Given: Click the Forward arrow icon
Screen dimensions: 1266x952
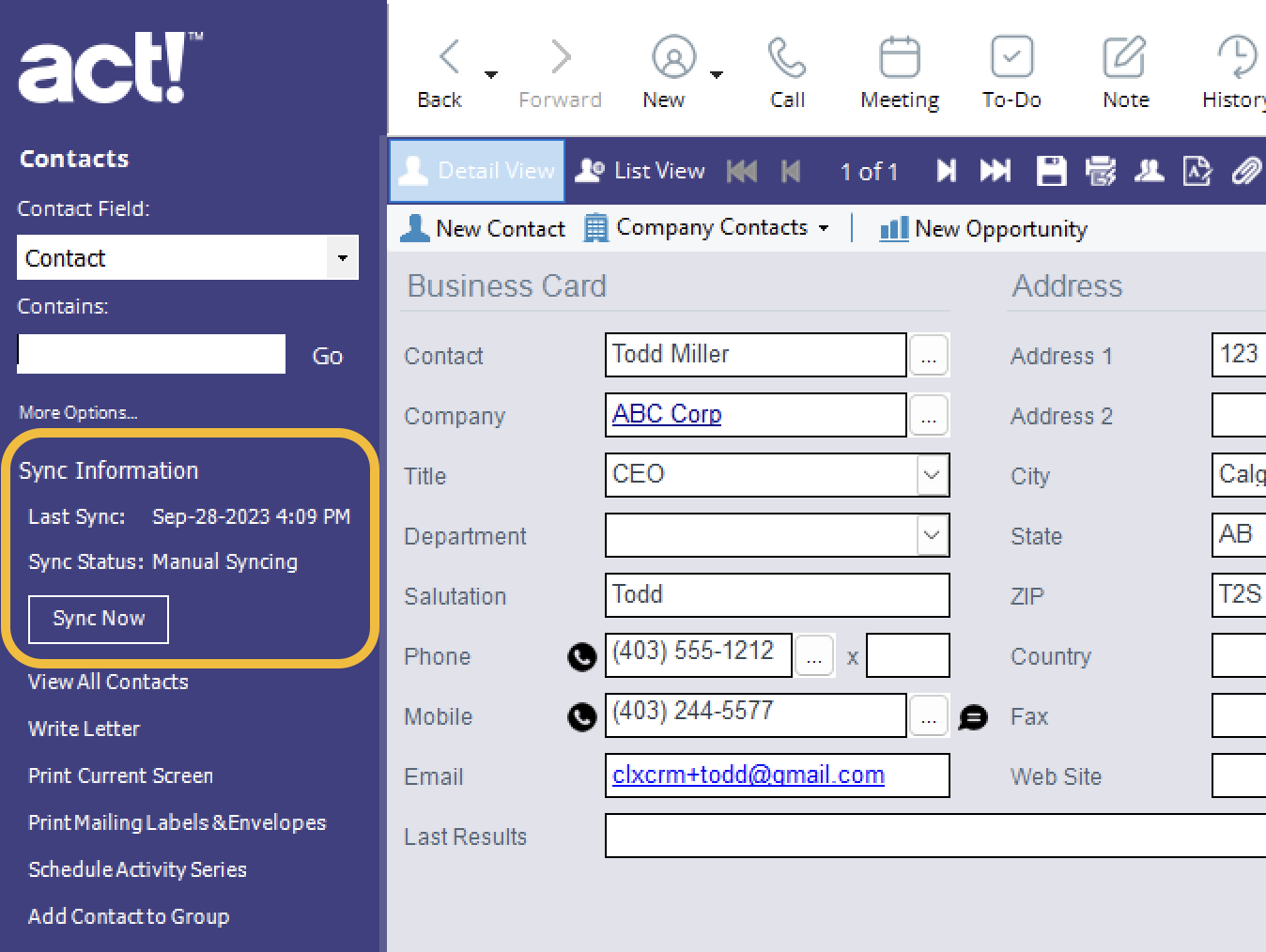Looking at the screenshot, I should coord(561,56).
